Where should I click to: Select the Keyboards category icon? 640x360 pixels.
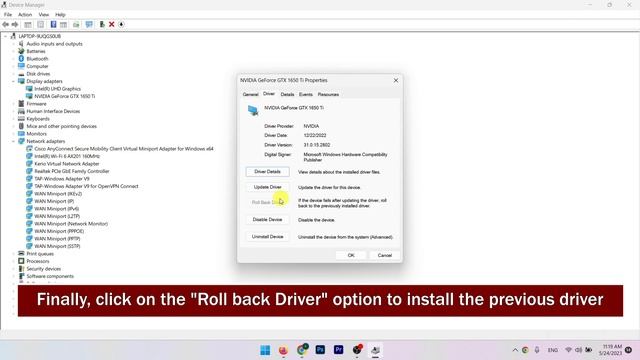[x=21, y=119]
